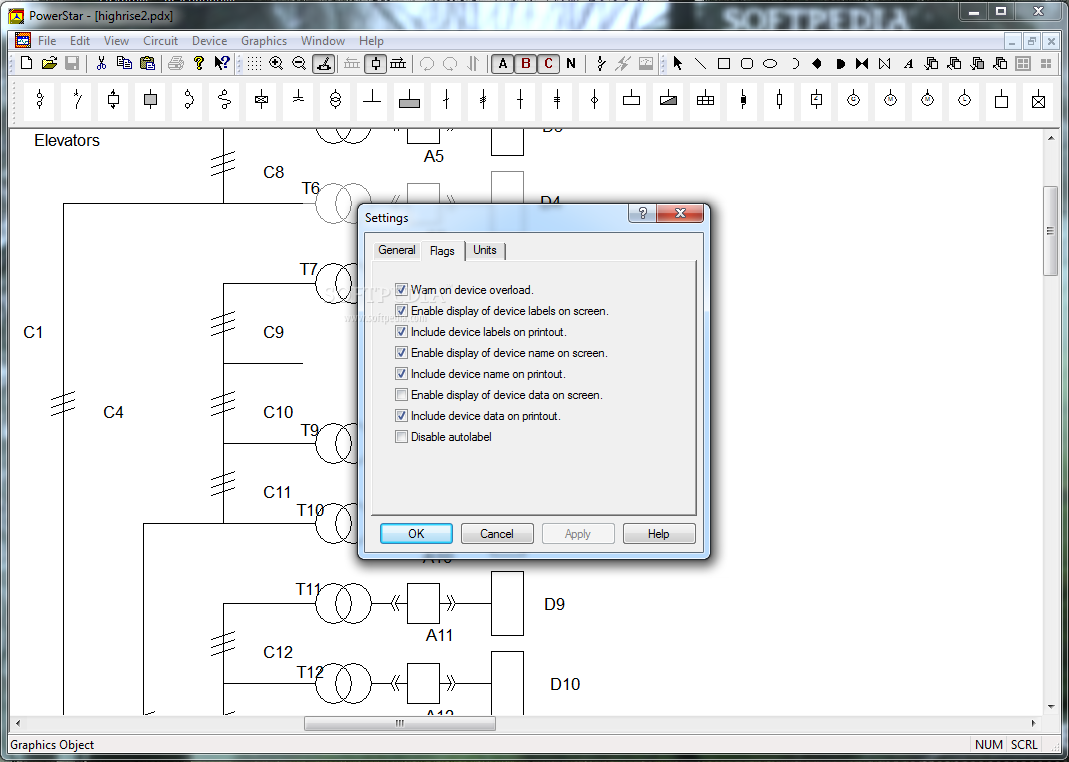Open the Device menu

click(x=209, y=41)
